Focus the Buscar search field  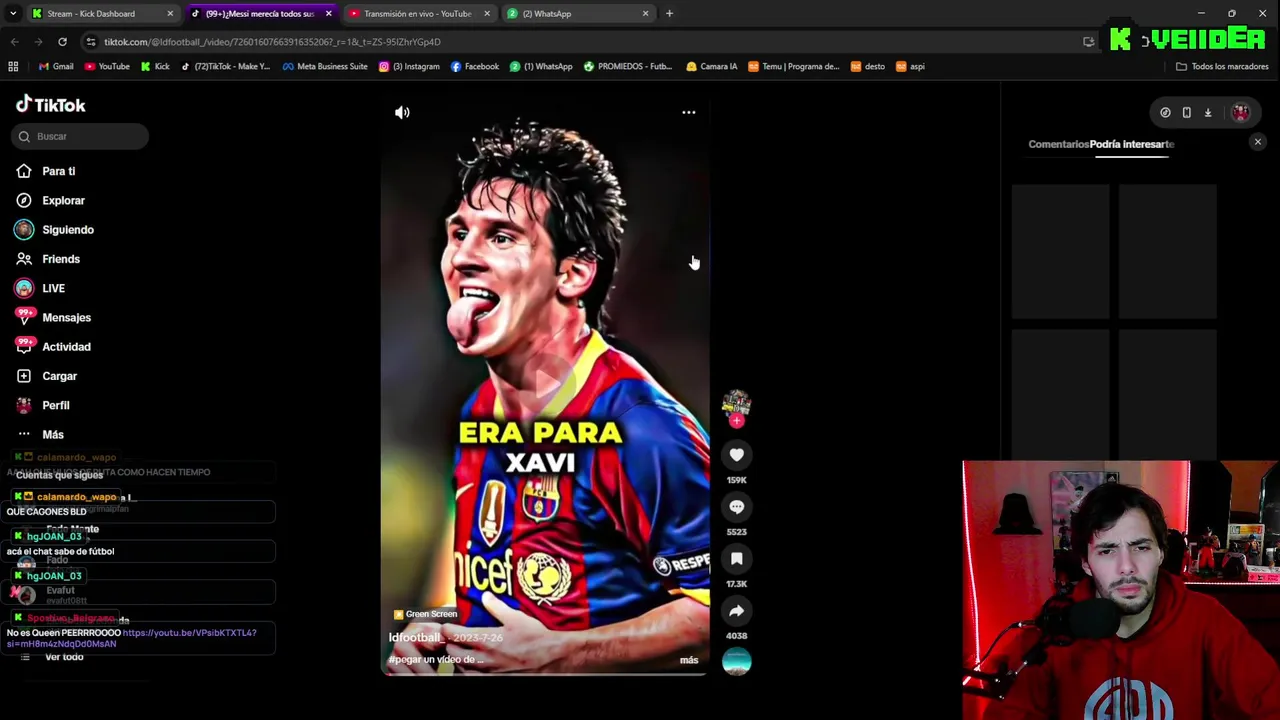click(x=82, y=136)
